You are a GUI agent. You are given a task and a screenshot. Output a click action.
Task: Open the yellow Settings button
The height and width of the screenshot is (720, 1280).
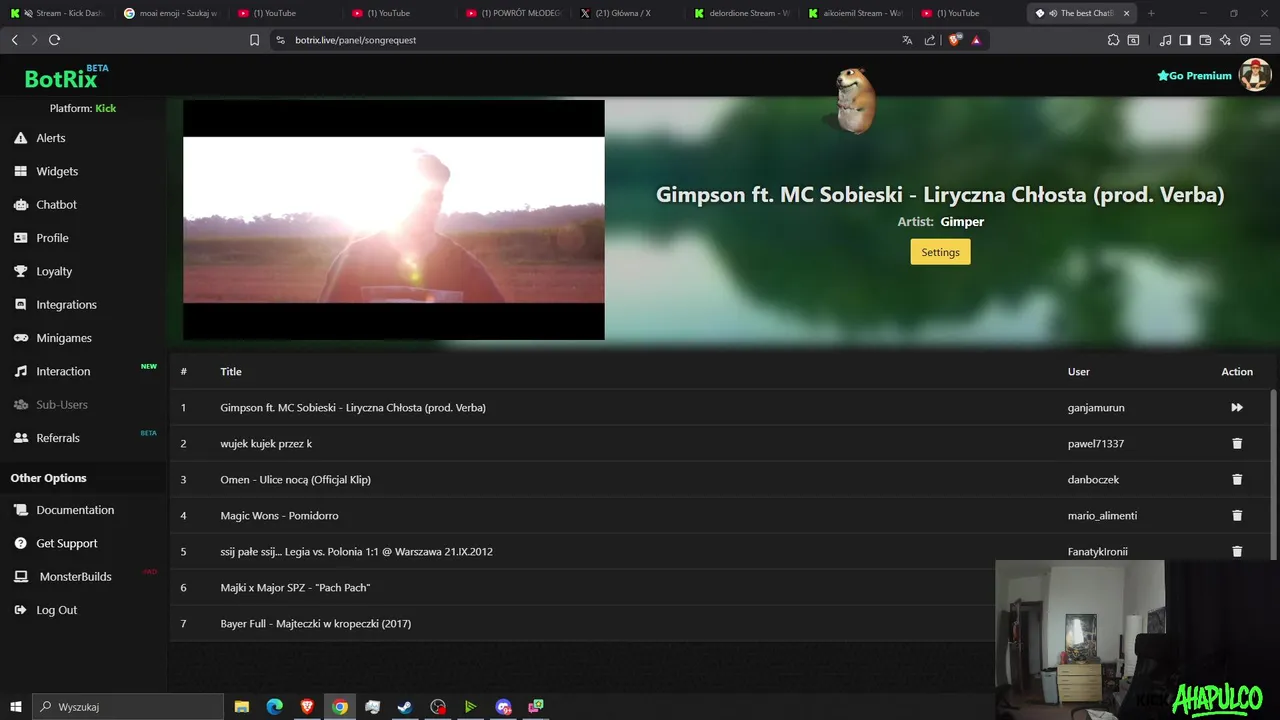940,252
